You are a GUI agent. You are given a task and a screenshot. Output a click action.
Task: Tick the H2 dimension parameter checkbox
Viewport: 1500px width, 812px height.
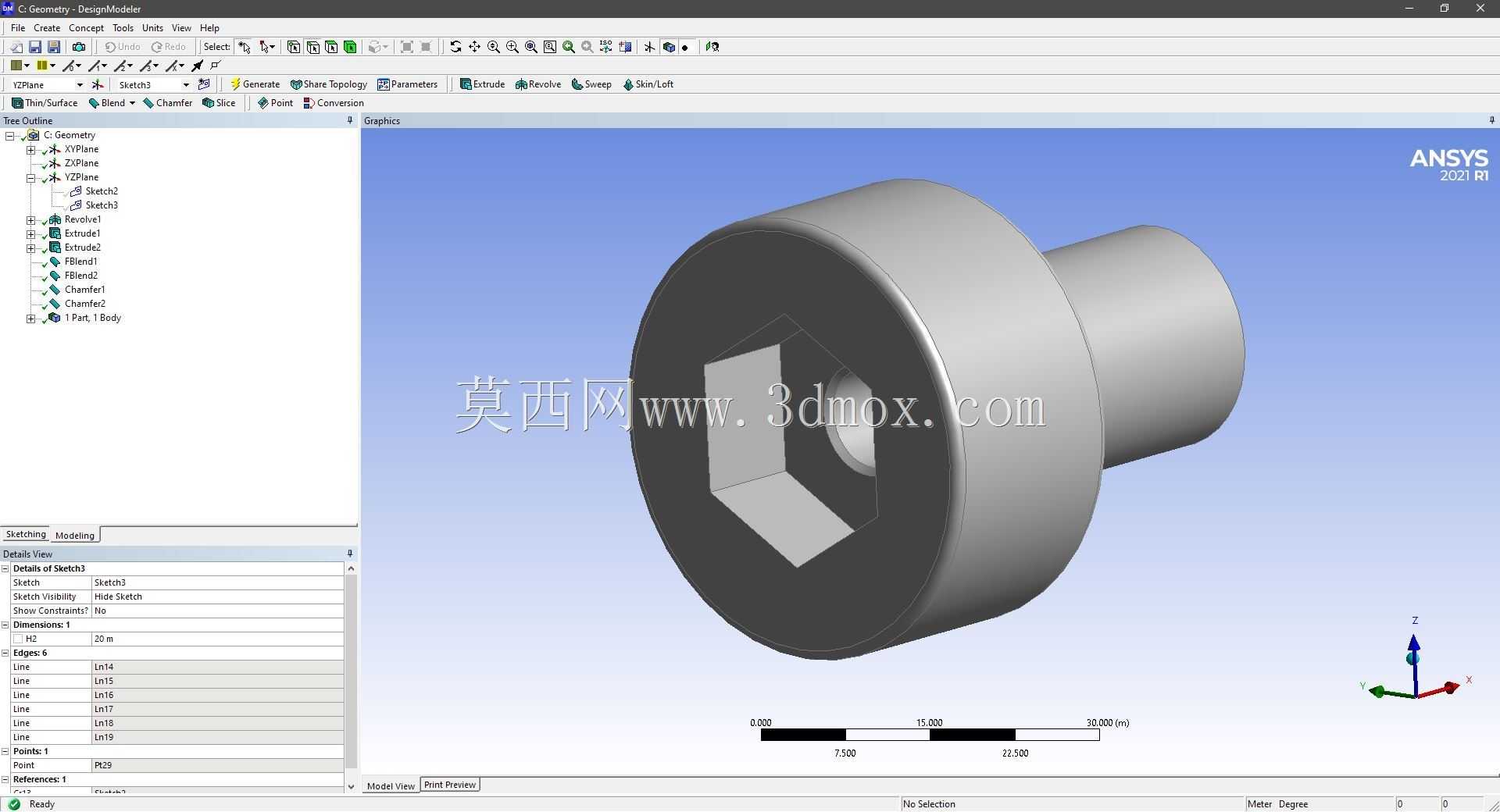[18, 639]
